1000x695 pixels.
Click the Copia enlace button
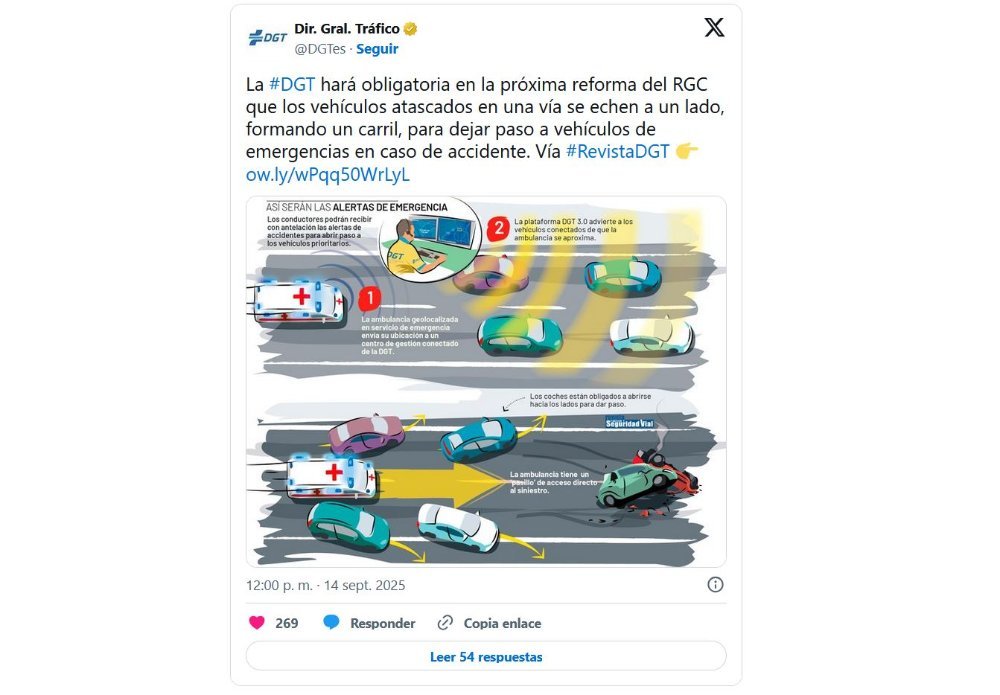pyautogui.click(x=502, y=624)
